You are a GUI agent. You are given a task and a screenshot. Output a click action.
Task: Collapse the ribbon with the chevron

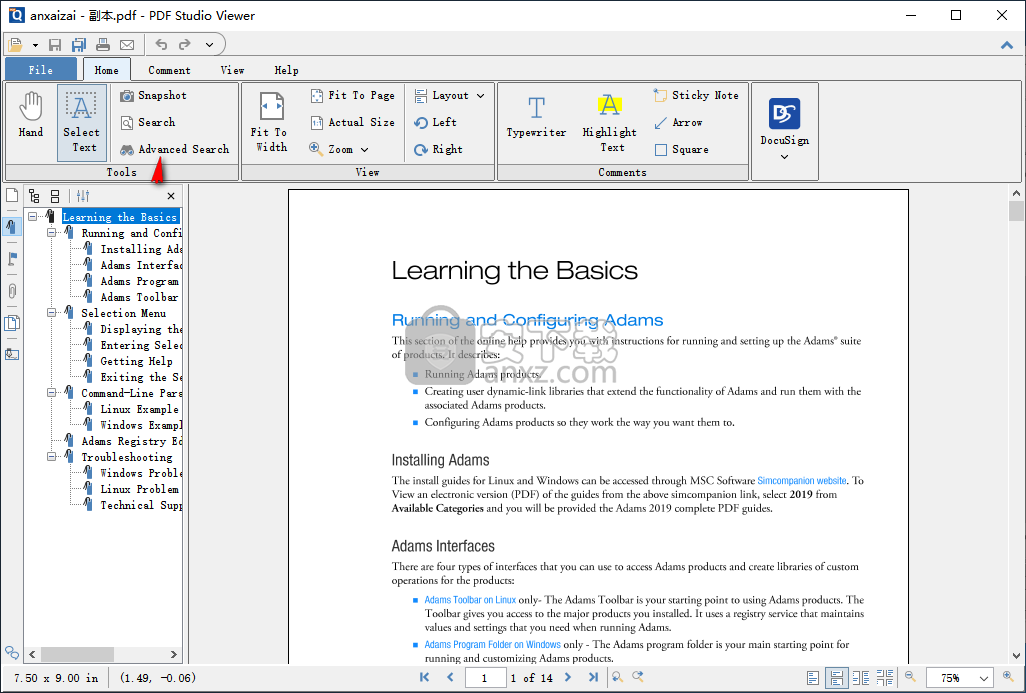tap(1006, 45)
